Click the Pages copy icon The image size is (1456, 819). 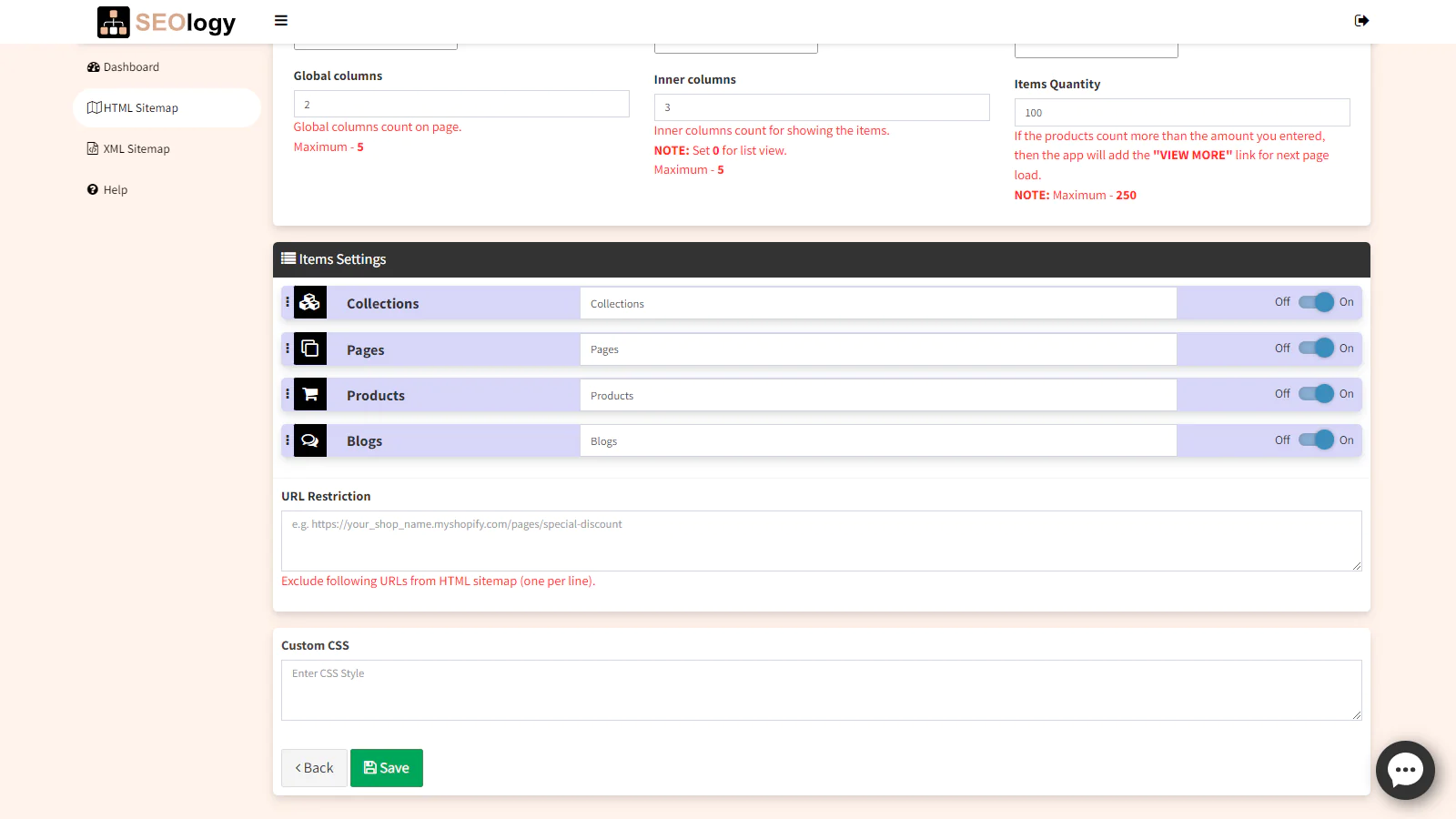[x=310, y=349]
